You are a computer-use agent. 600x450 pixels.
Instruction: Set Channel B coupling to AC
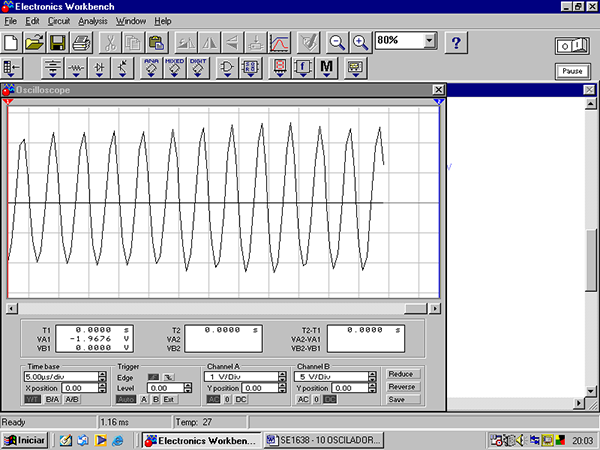303,399
